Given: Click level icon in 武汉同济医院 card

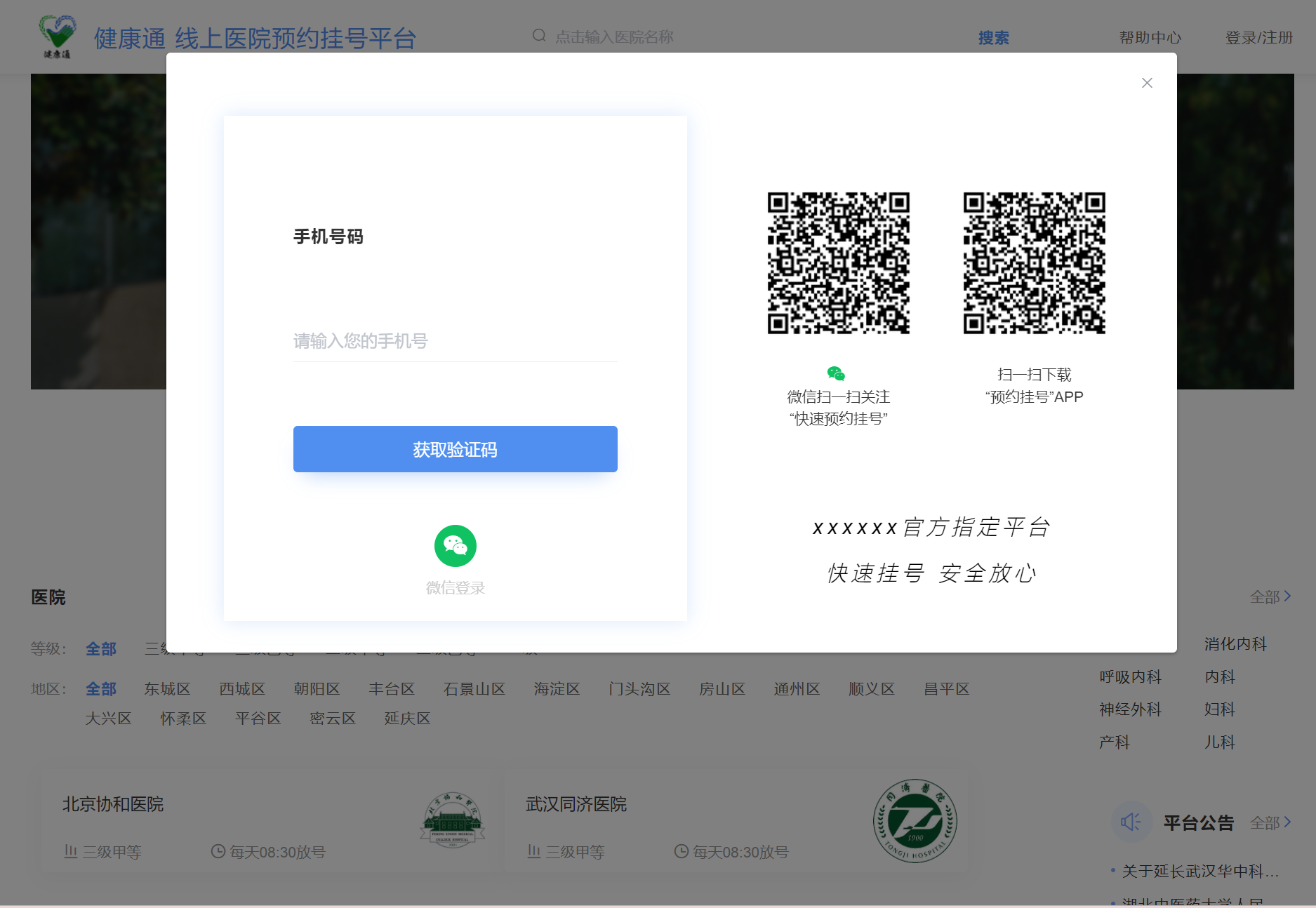Looking at the screenshot, I should tap(534, 851).
